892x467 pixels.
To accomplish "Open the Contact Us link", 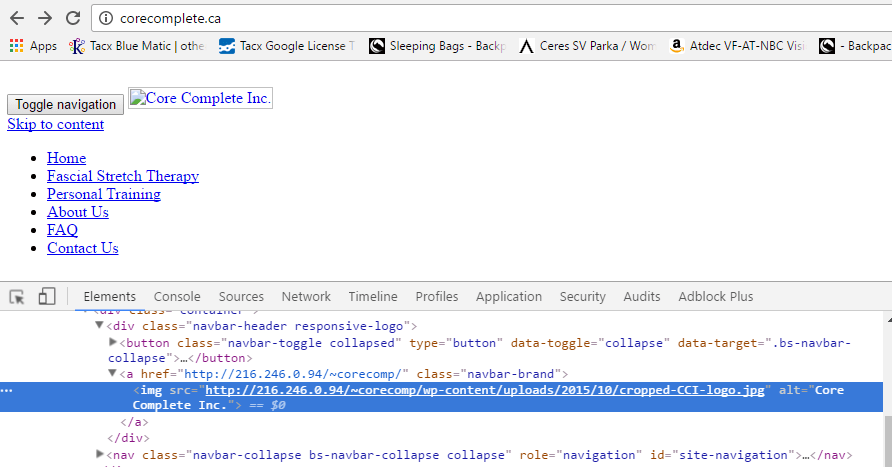I will coord(83,248).
